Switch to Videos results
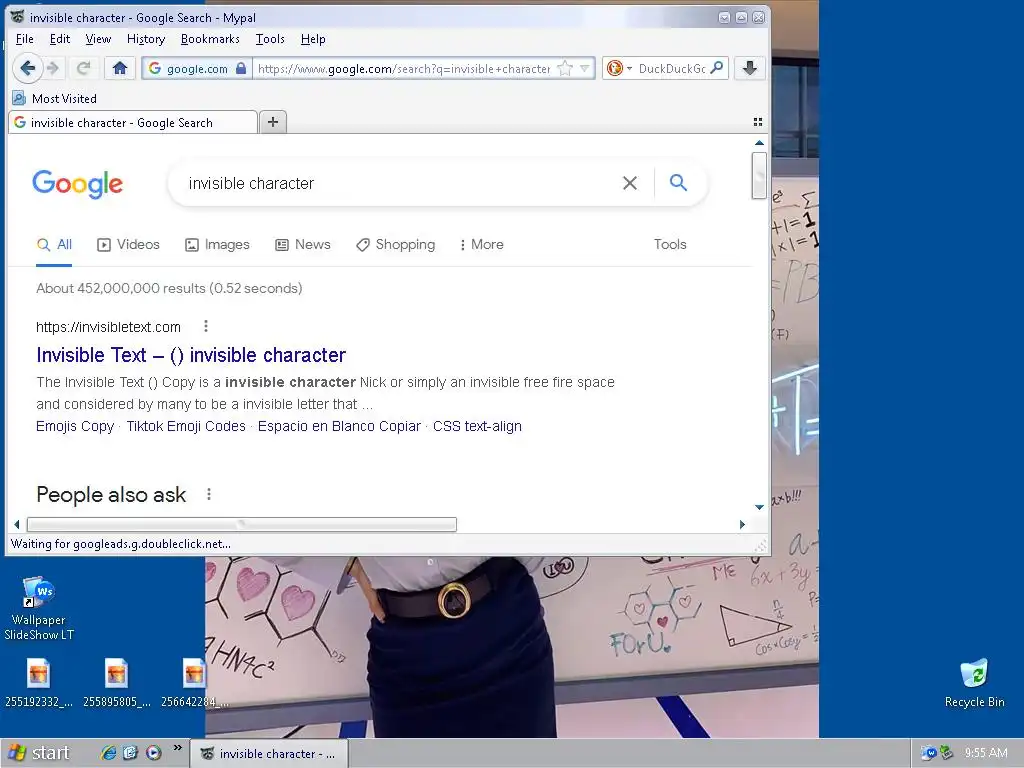The image size is (1024, 768). coord(128,245)
